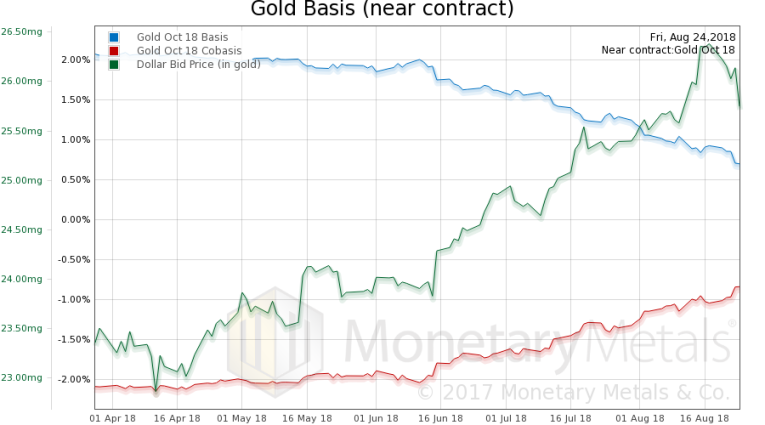Click the Near contract: Gold Oct 18 text

[x=668, y=50]
